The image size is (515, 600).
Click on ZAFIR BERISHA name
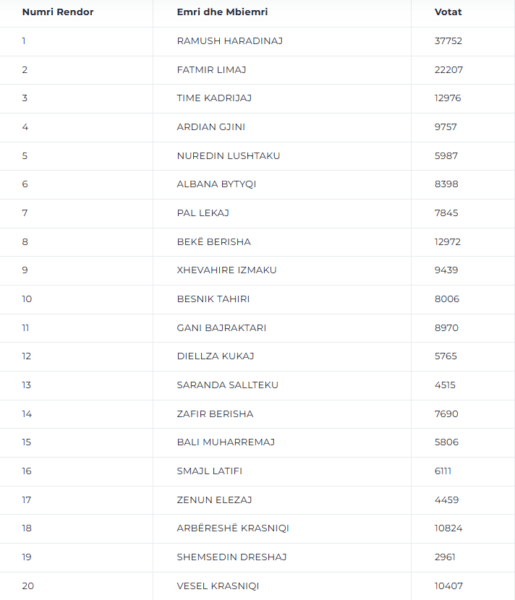point(215,414)
